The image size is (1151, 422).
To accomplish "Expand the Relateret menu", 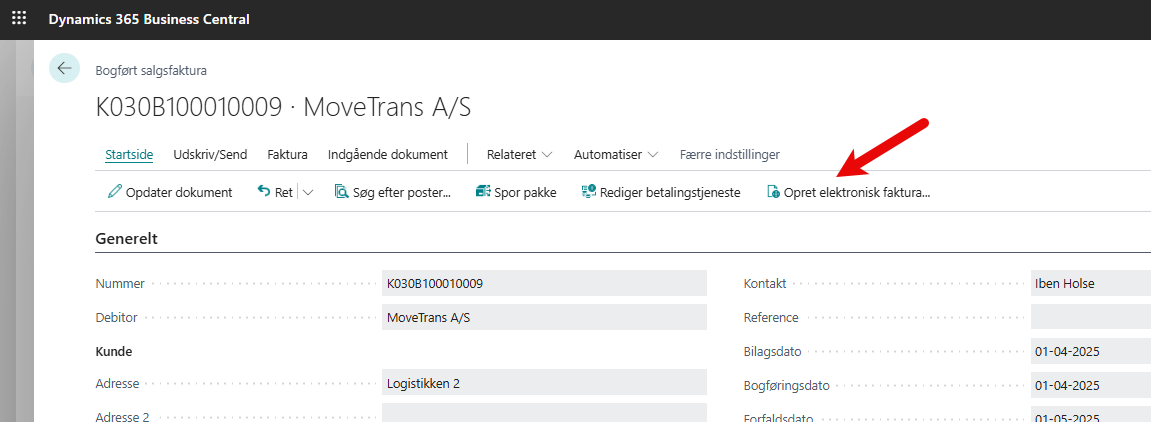I will [x=519, y=155].
